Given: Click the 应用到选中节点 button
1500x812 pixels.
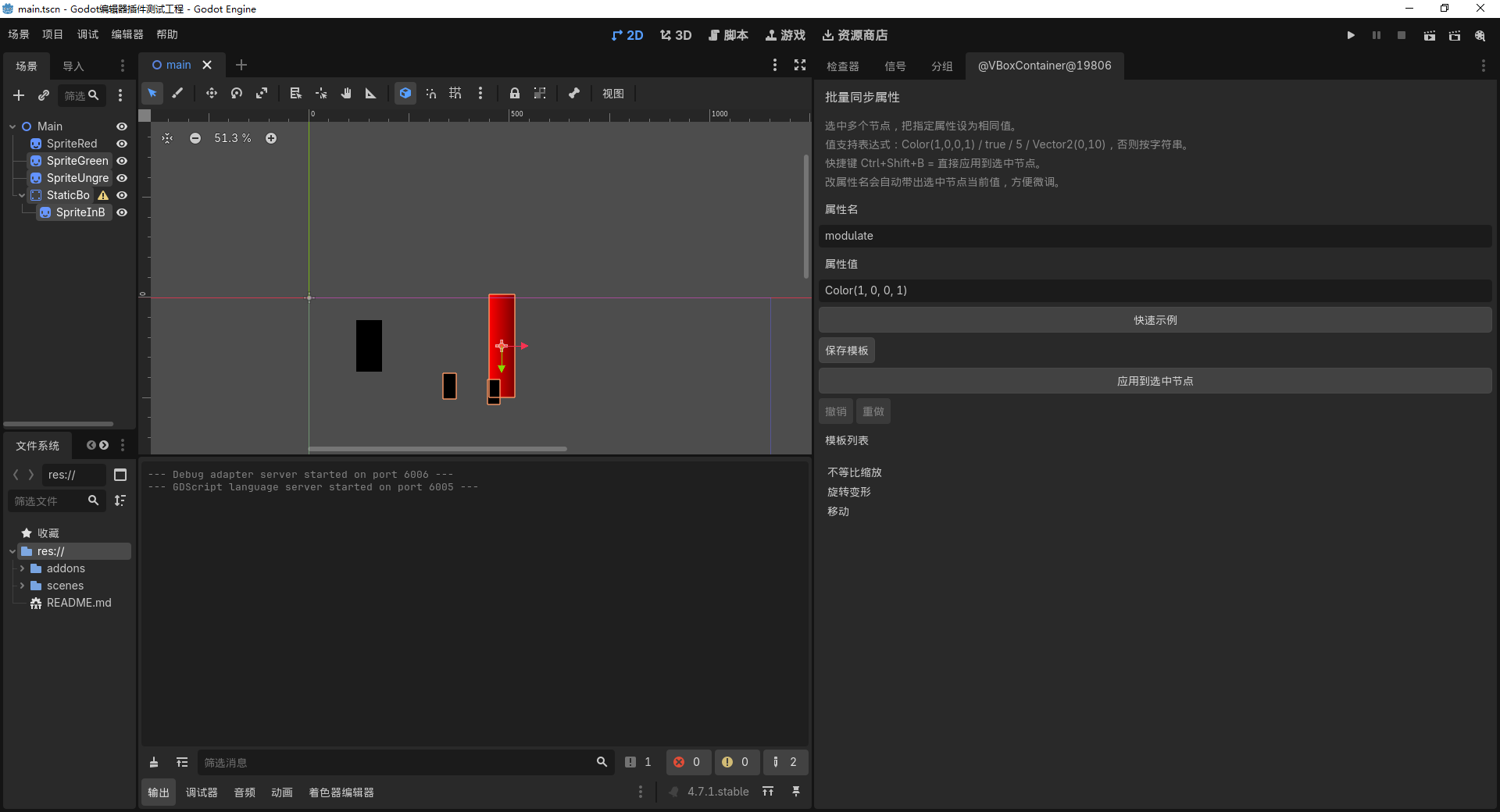Looking at the screenshot, I should coord(1155,381).
